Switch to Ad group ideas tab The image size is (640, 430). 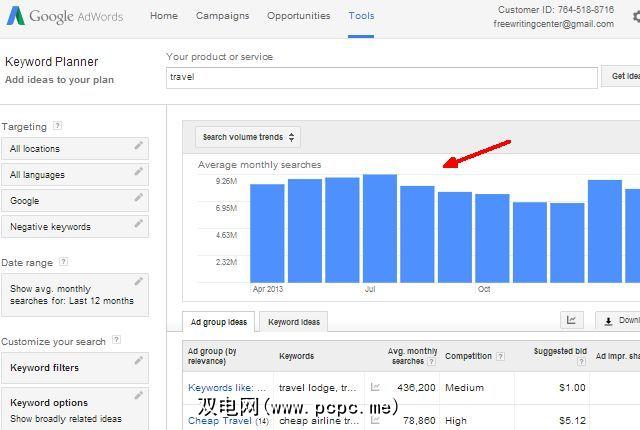point(218,322)
